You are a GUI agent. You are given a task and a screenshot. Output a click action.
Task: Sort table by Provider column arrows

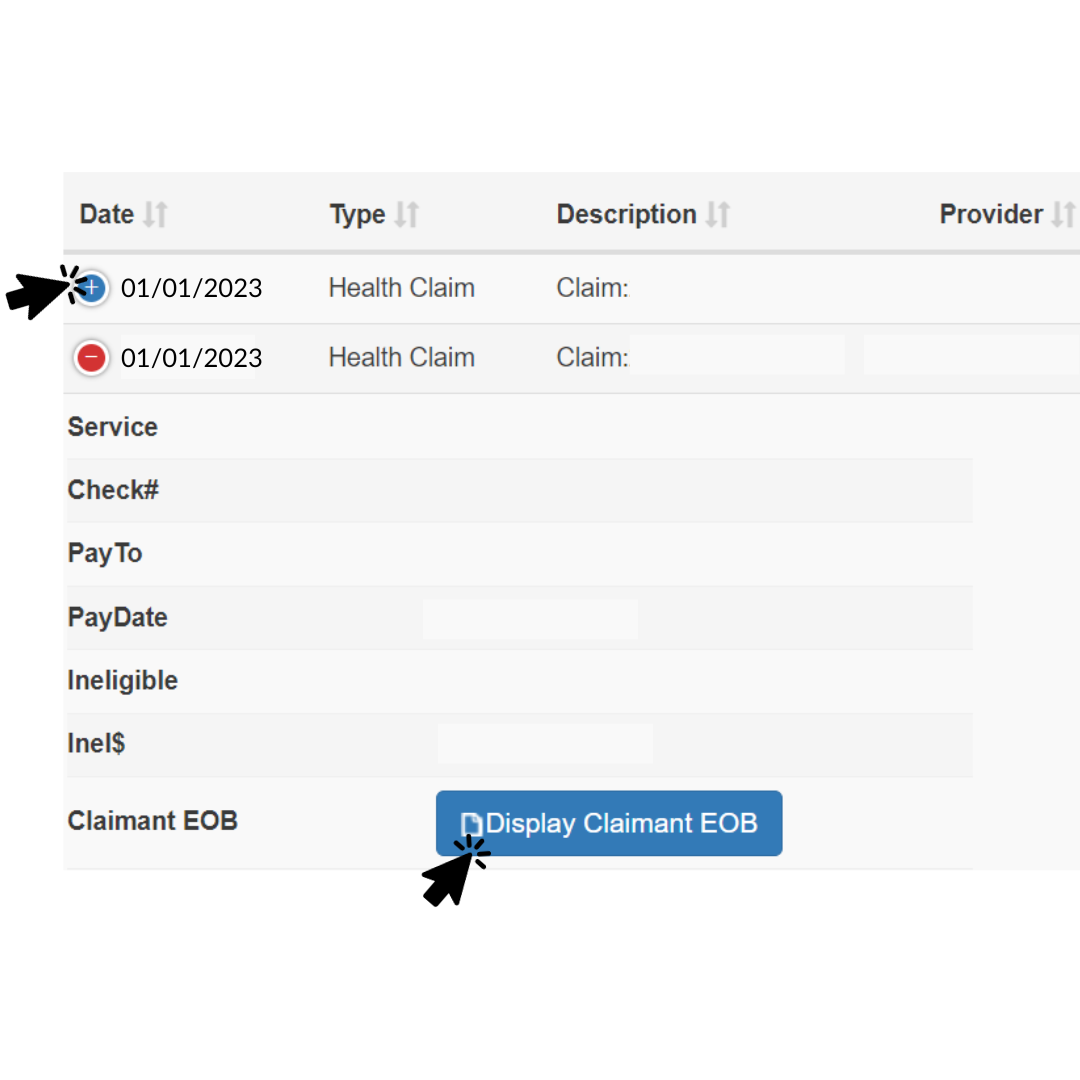pos(1064,214)
